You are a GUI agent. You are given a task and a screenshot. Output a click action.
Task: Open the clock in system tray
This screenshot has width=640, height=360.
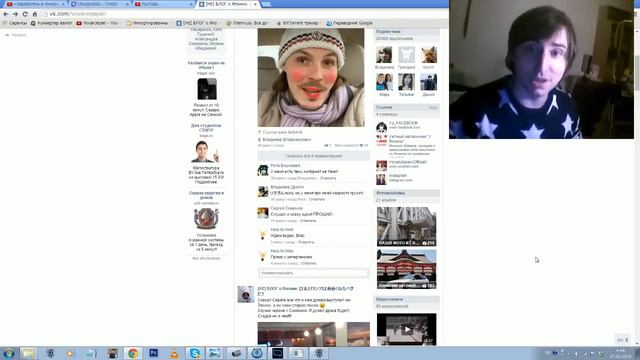tap(620, 353)
